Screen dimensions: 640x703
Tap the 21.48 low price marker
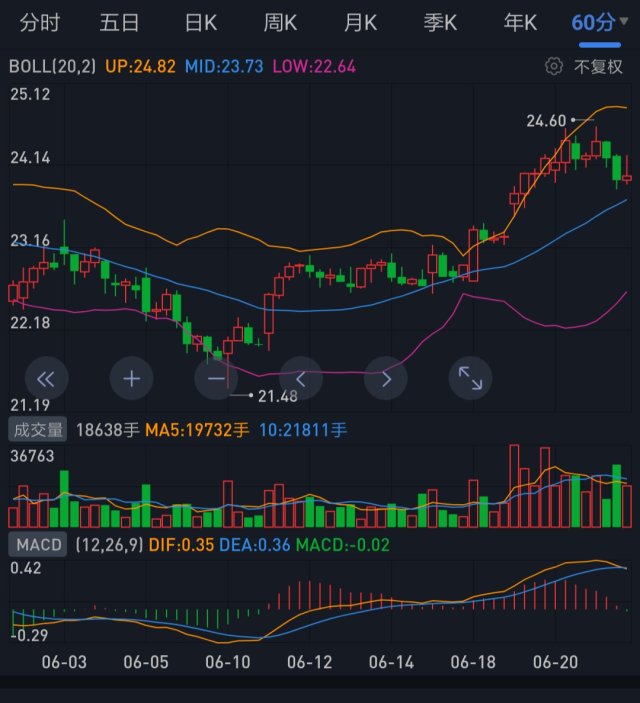click(x=278, y=396)
